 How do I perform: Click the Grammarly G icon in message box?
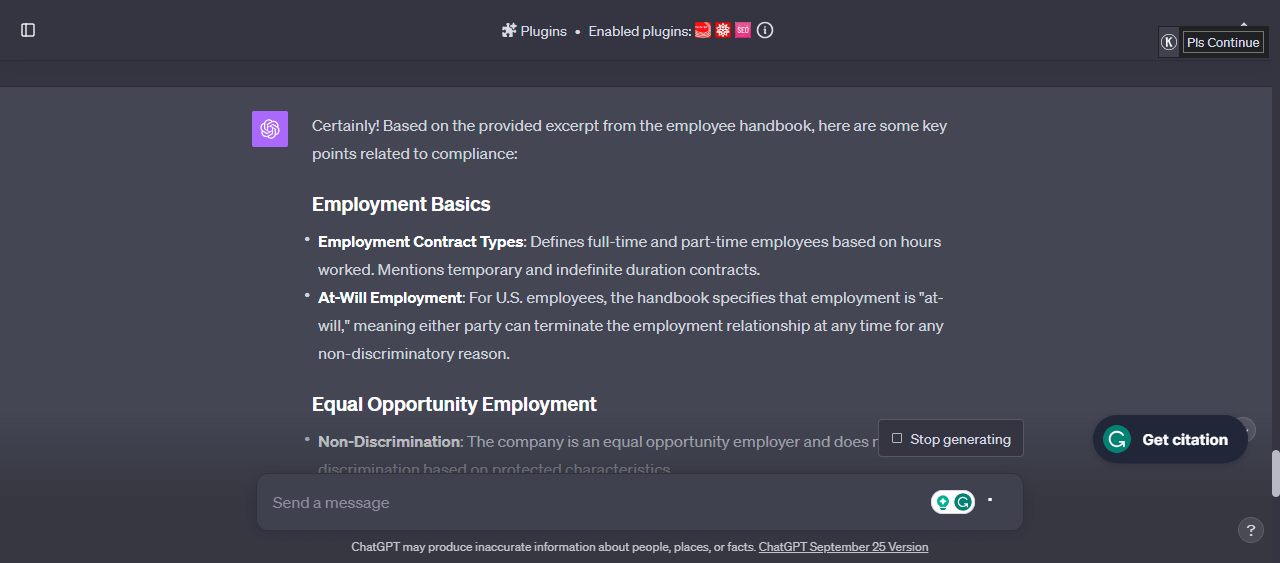coord(963,502)
